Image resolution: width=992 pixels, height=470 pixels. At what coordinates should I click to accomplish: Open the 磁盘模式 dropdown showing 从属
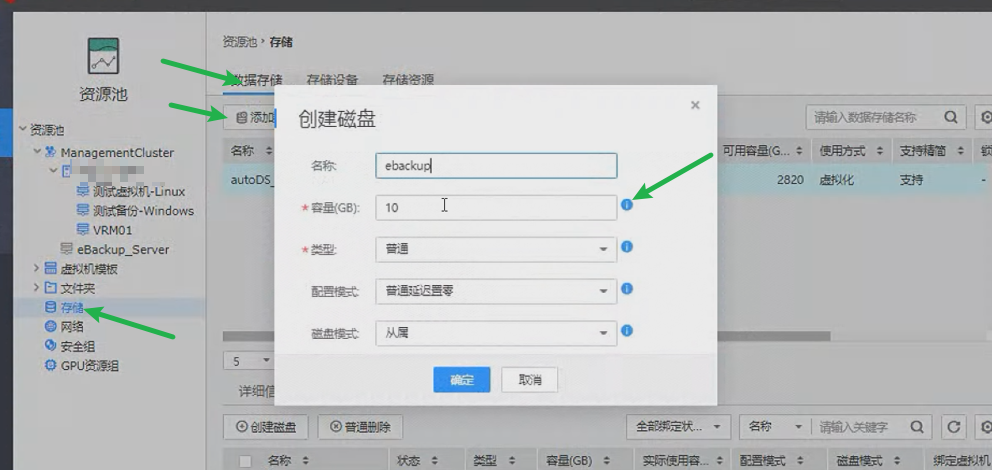coord(495,333)
